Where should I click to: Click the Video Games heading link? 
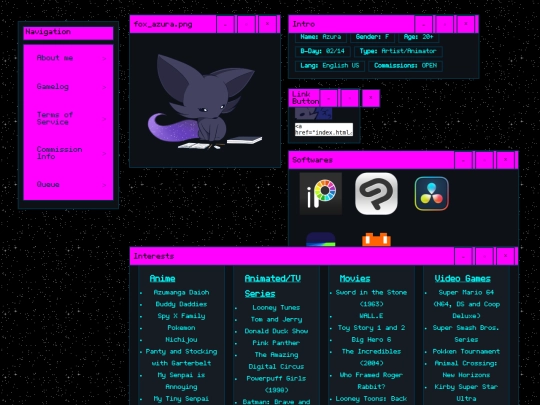pos(463,279)
